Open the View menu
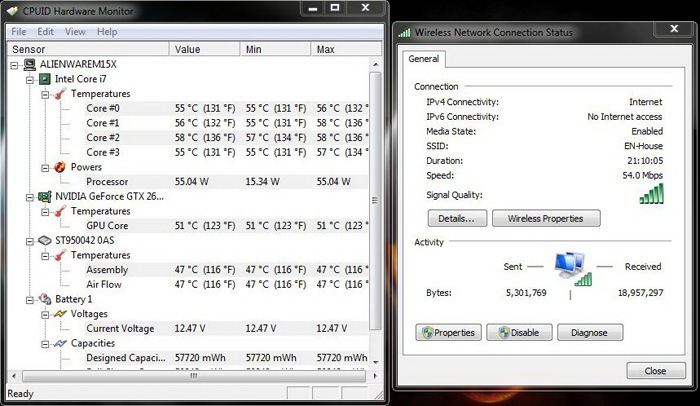This screenshot has width=700, height=406. click(75, 32)
